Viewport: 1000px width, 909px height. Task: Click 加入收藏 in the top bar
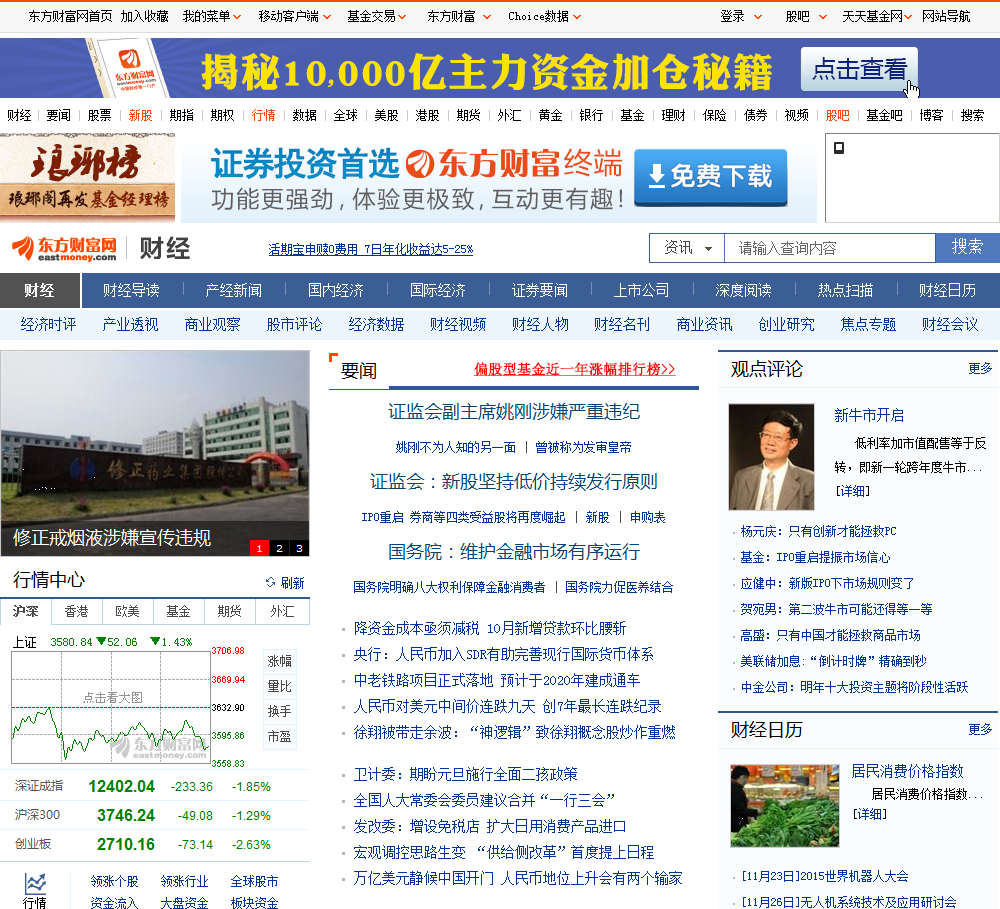tap(145, 17)
